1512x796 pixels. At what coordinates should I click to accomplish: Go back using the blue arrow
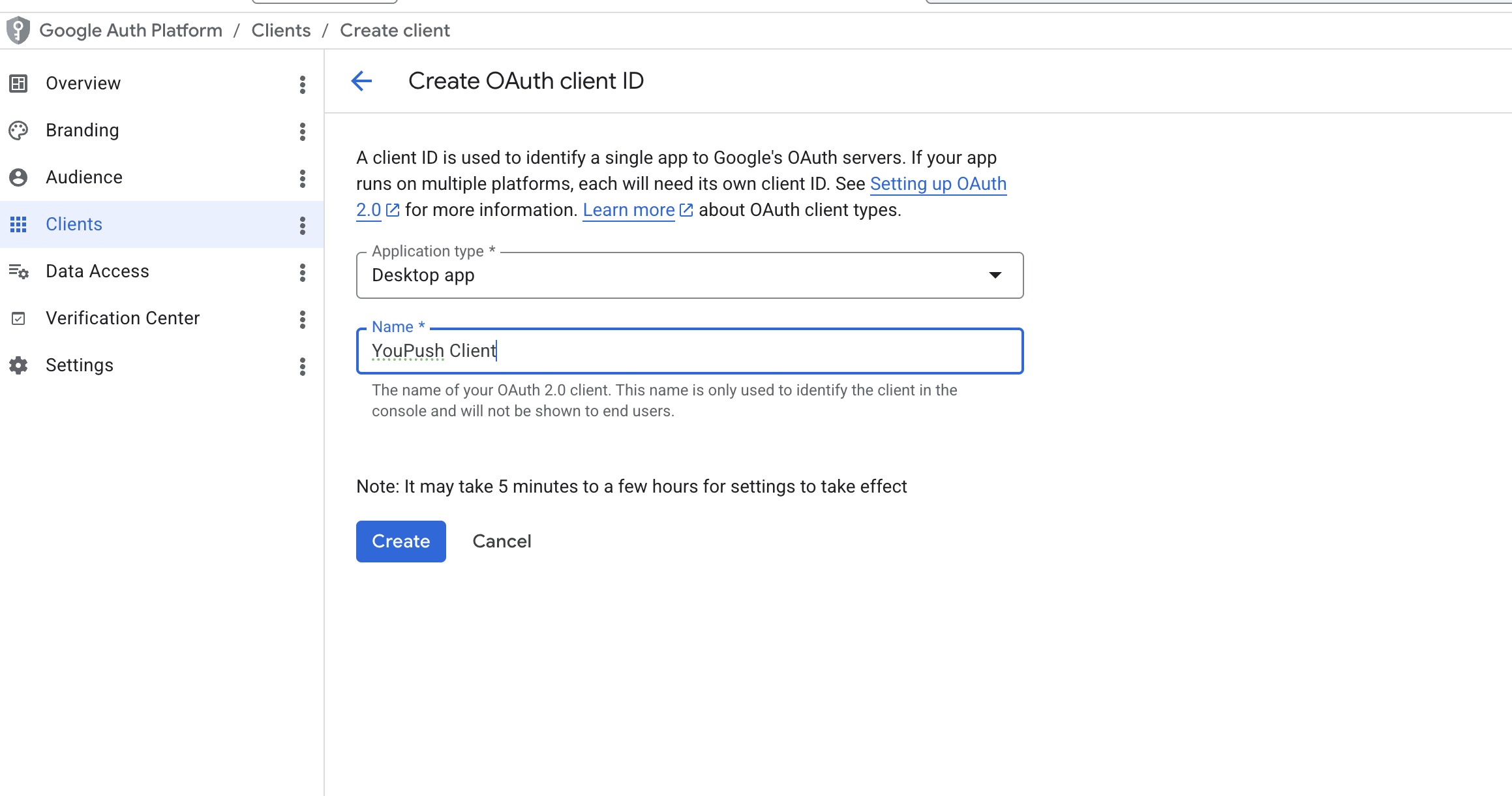coord(361,81)
